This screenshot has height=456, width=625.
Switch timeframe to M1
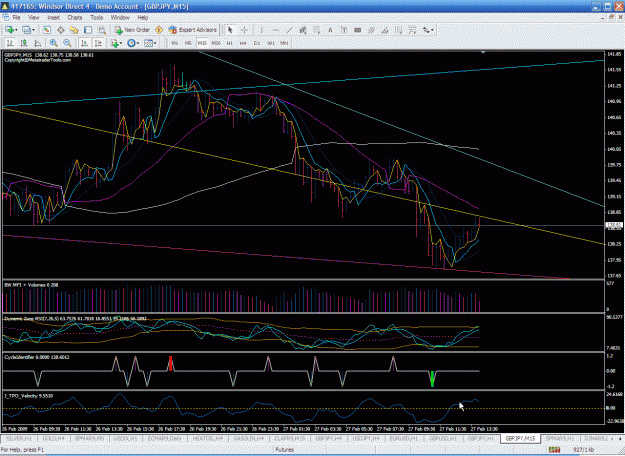point(175,43)
